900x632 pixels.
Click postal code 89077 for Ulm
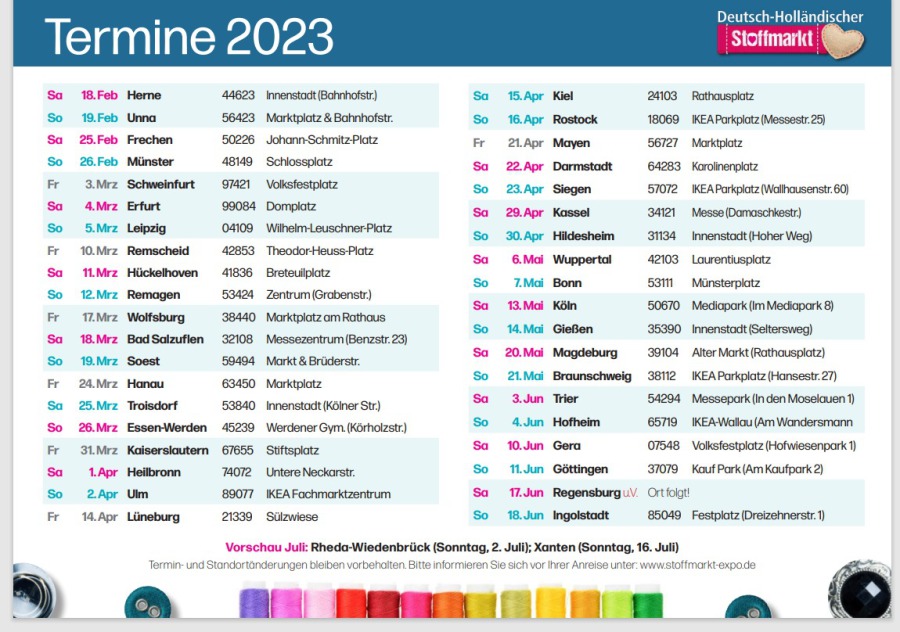coord(237,494)
